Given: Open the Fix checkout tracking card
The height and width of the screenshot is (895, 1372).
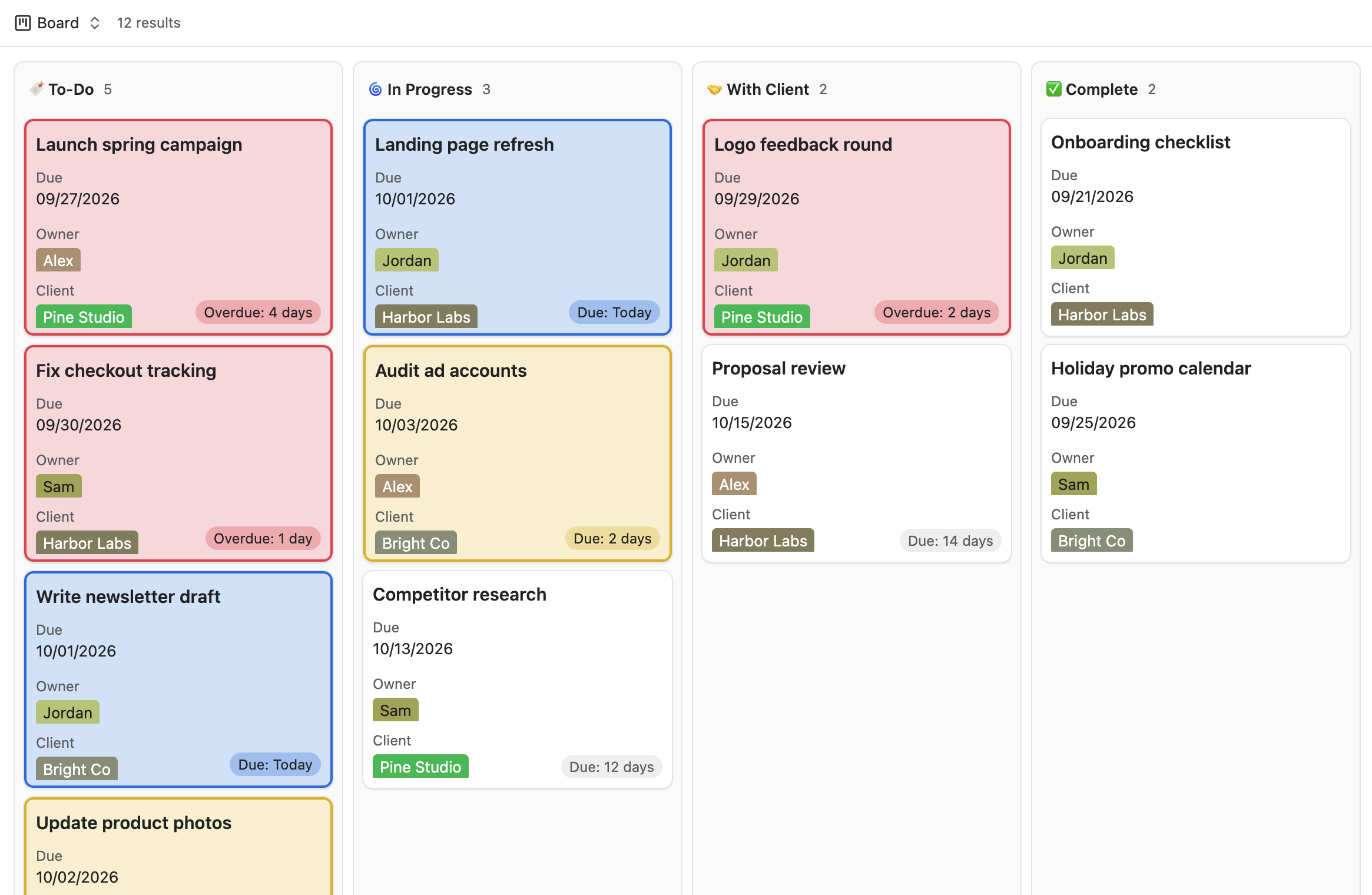Looking at the screenshot, I should [178, 453].
